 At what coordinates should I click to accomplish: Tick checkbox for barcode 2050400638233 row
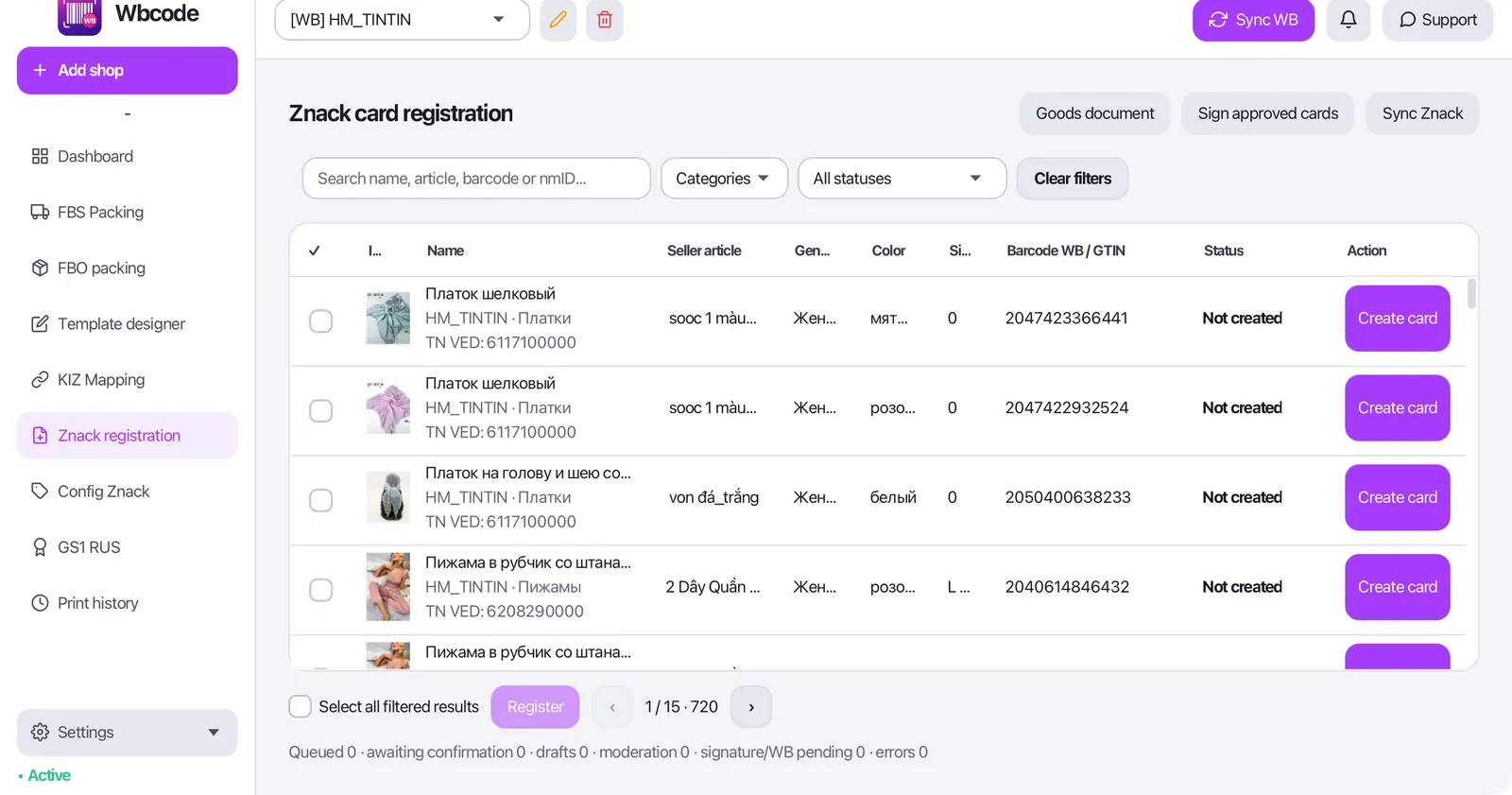pyautogui.click(x=321, y=500)
